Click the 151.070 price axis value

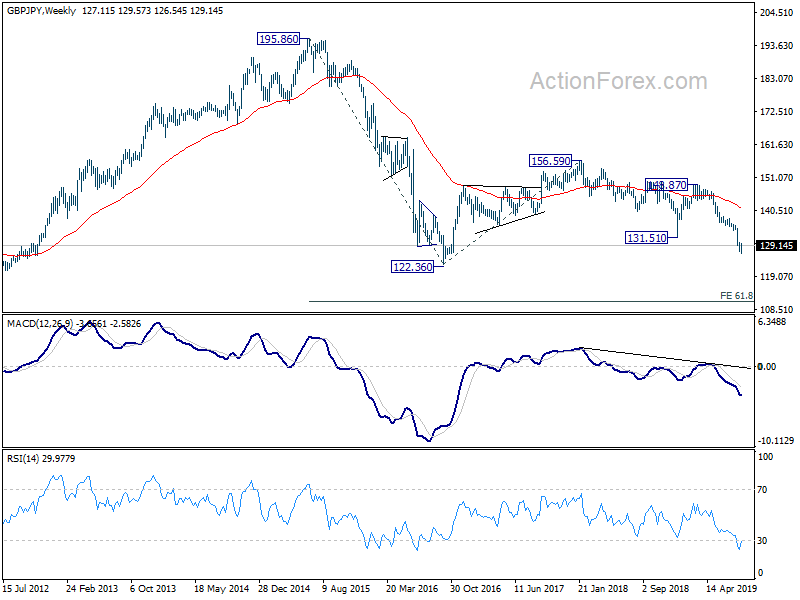click(x=776, y=177)
